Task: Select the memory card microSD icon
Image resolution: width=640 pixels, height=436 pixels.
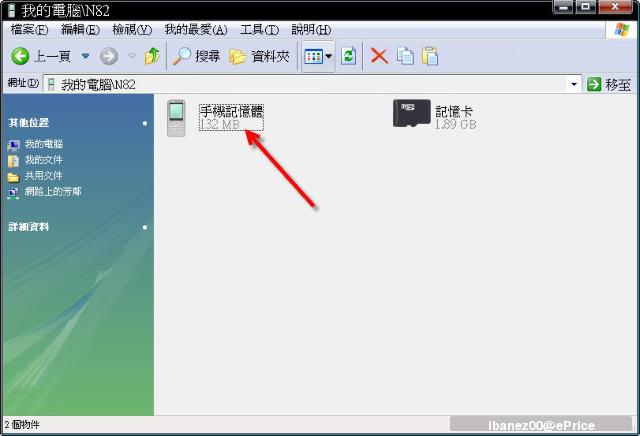Action: click(x=411, y=113)
